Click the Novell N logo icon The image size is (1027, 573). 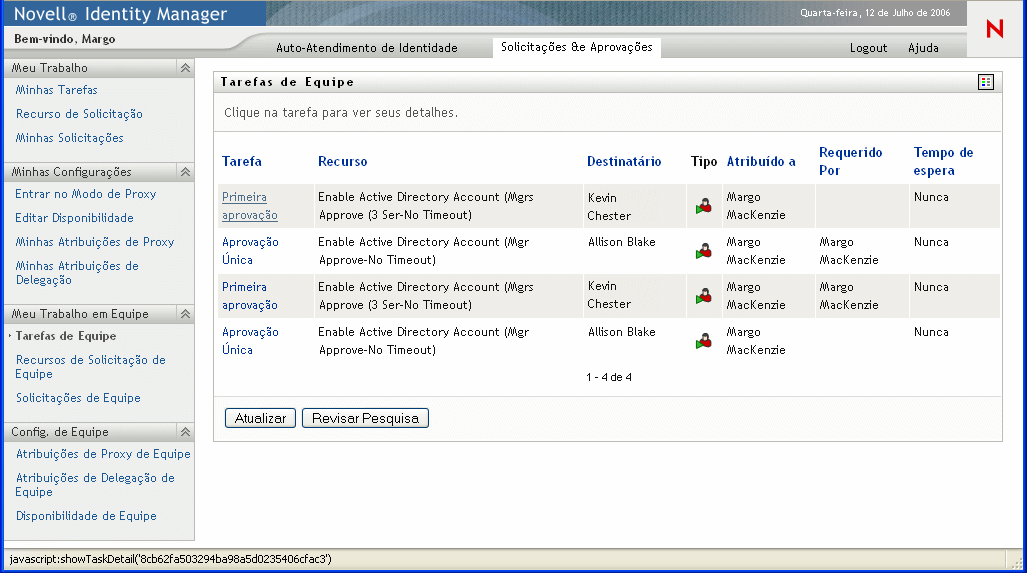coord(994,29)
